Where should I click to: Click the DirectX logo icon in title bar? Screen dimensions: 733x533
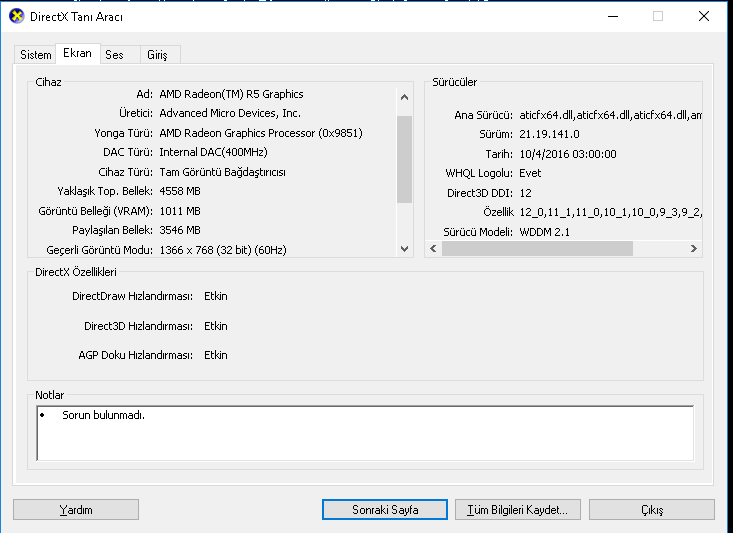(17, 16)
